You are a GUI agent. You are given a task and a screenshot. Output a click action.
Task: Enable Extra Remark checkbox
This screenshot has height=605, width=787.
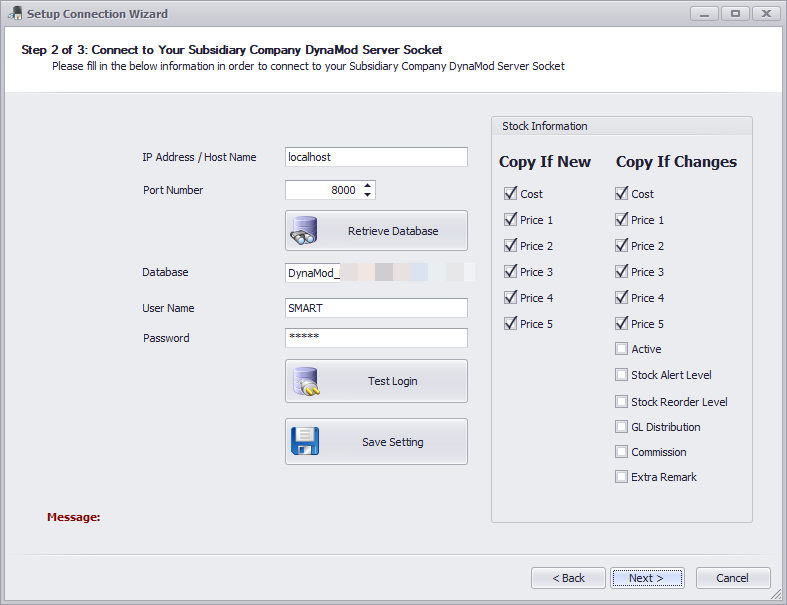click(621, 476)
